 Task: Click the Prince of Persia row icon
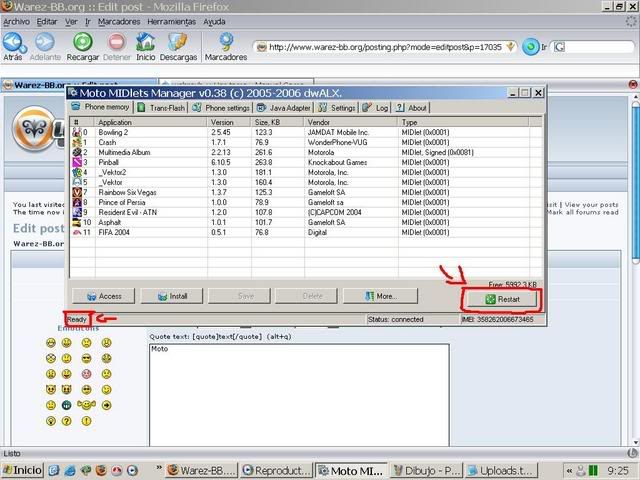(77, 202)
